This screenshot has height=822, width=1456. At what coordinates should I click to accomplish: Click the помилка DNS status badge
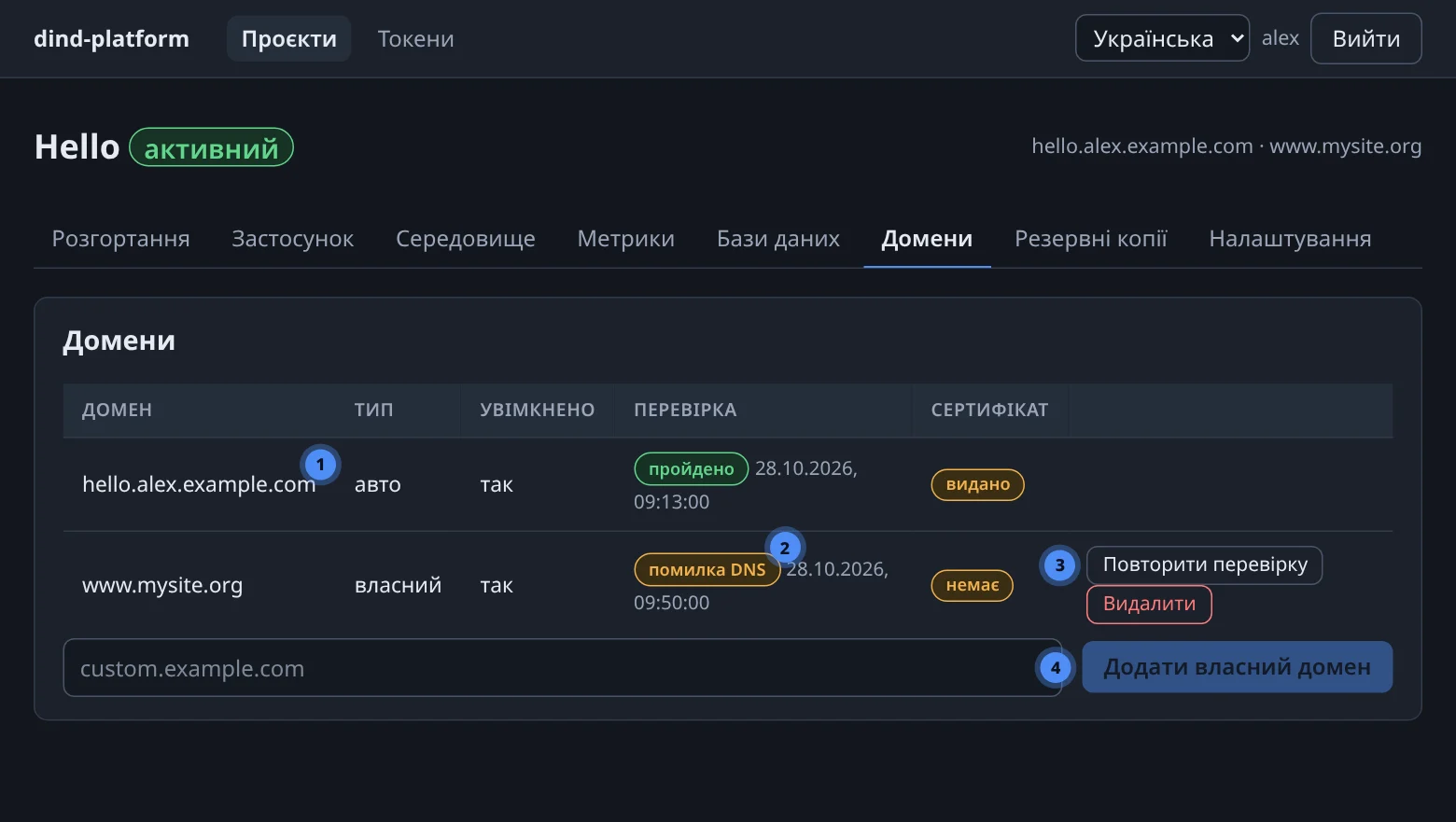(707, 569)
